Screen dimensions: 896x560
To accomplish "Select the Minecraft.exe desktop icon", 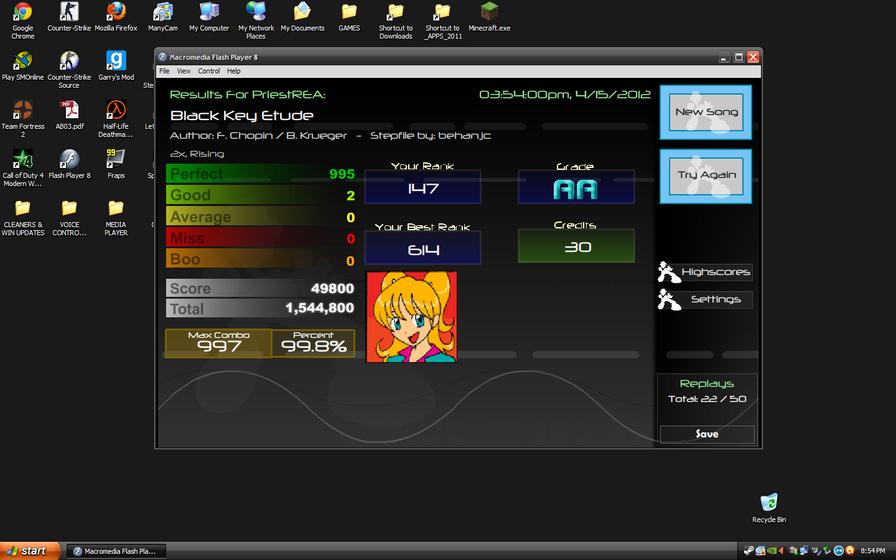I will pyautogui.click(x=489, y=17).
